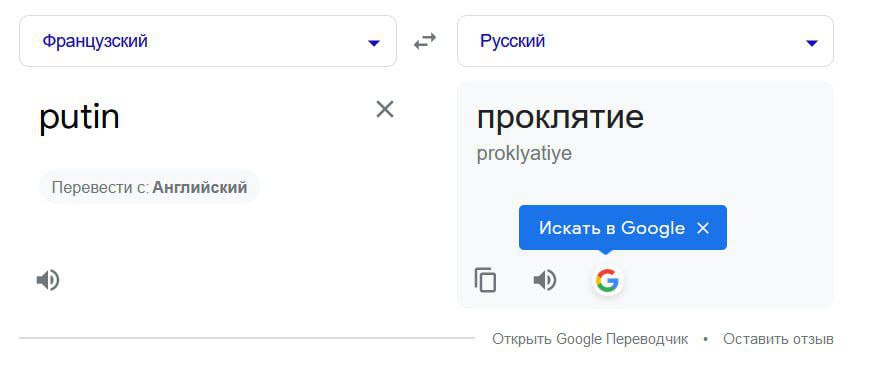Click the colorful Google G icon
Image resolution: width=871 pixels, height=372 pixels.
(x=607, y=280)
